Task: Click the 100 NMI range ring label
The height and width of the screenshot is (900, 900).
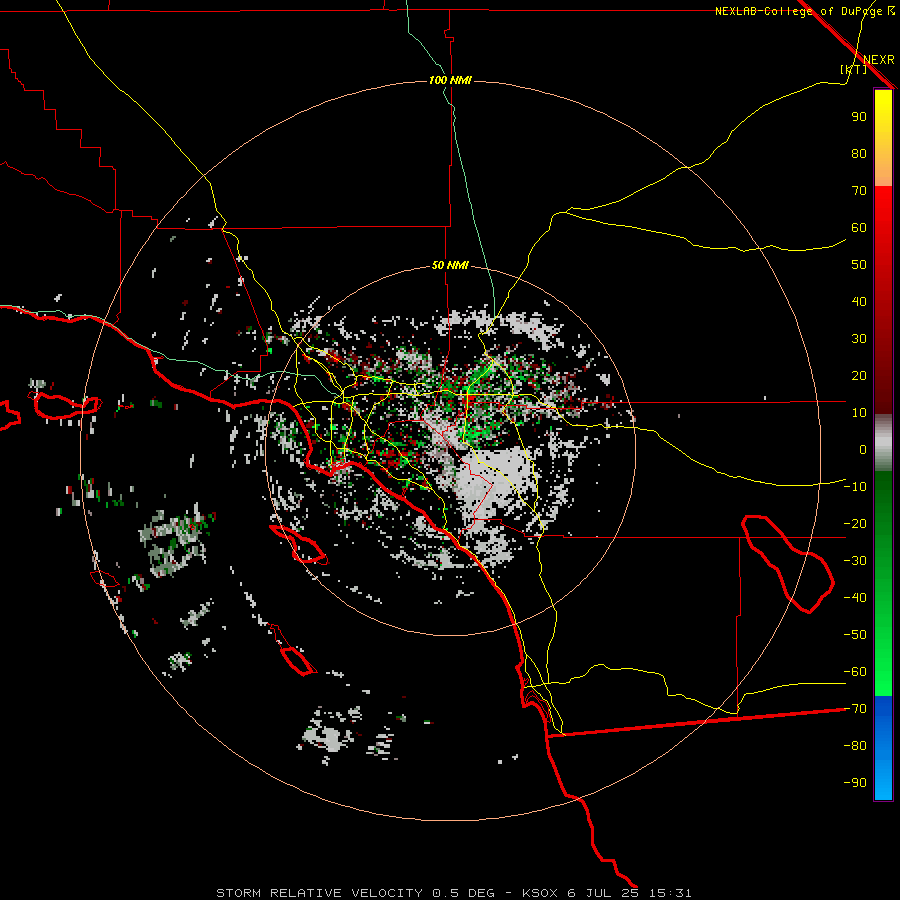Action: pos(450,80)
